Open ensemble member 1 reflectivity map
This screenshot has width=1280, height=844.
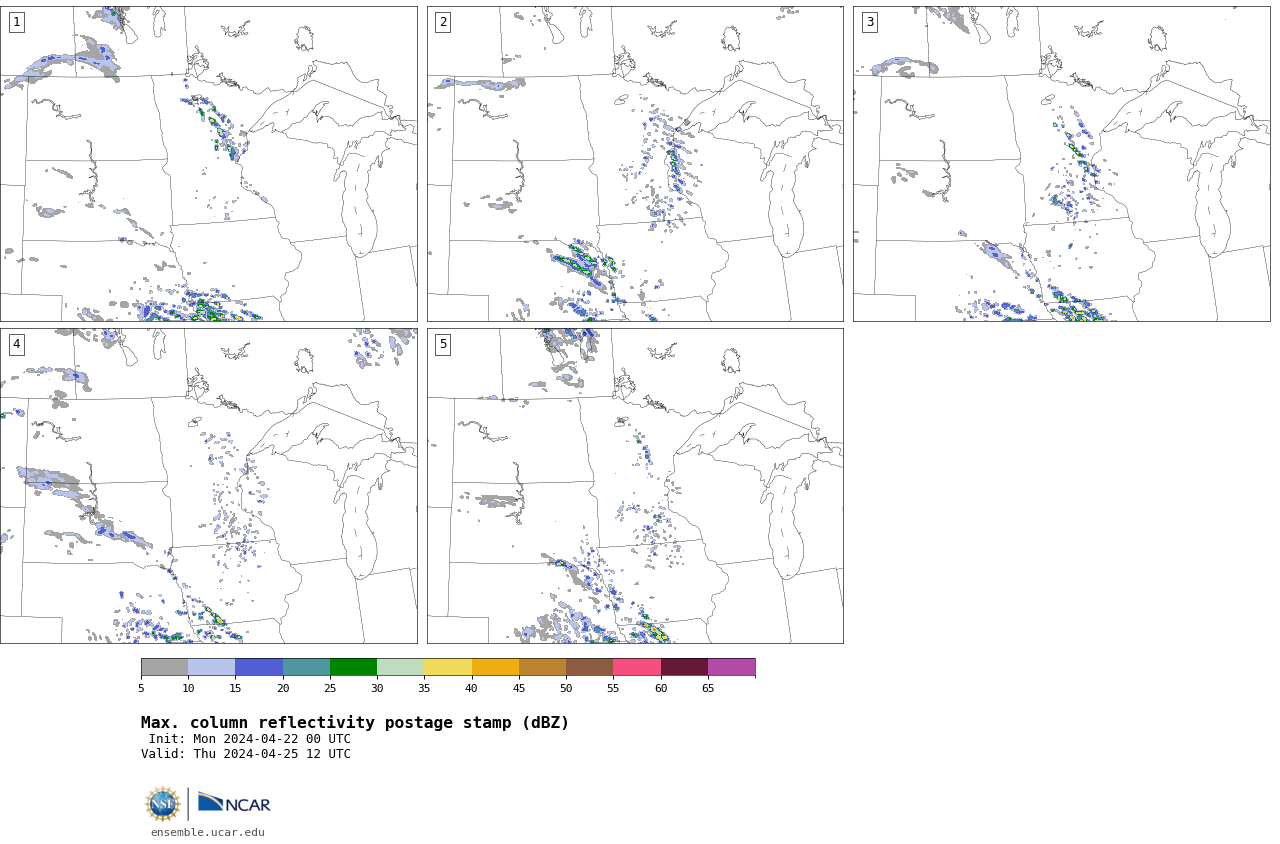tap(209, 164)
